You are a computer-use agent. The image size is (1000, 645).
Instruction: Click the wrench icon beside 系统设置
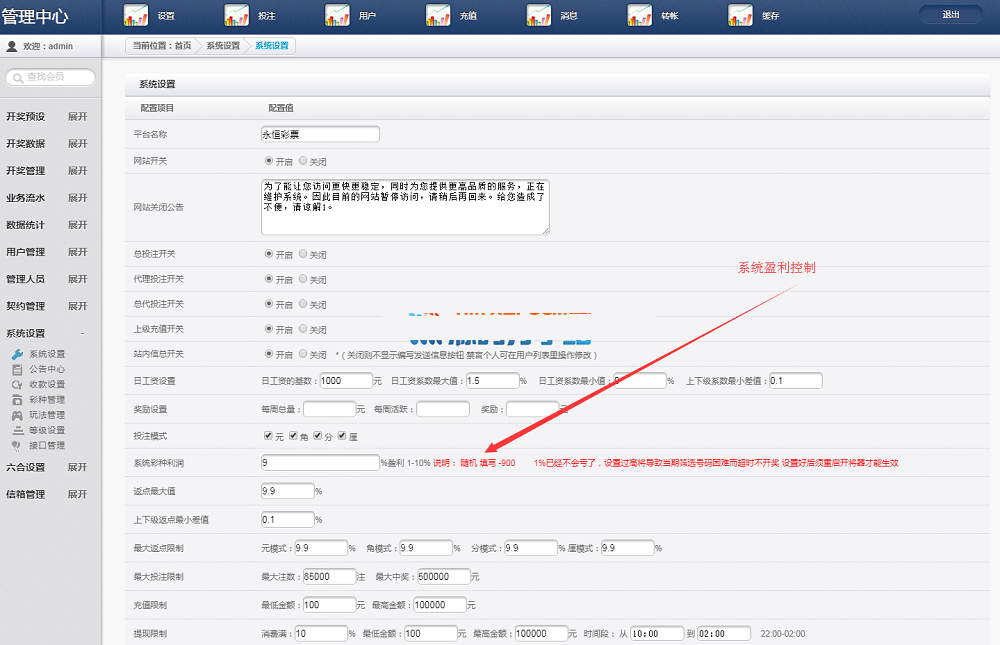click(17, 354)
